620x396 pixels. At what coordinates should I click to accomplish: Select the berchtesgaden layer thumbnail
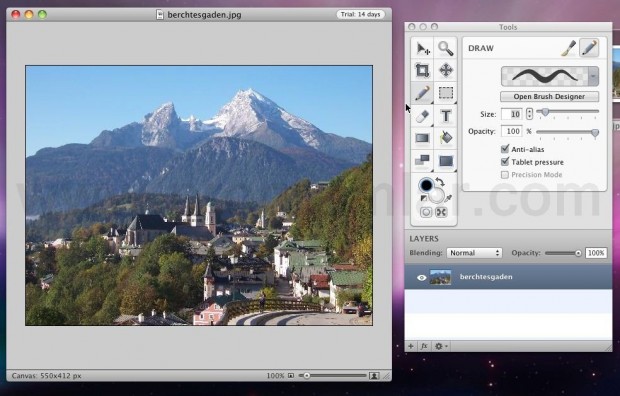440,277
